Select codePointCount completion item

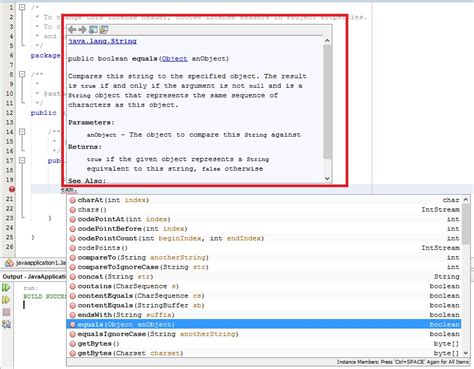[264, 238]
